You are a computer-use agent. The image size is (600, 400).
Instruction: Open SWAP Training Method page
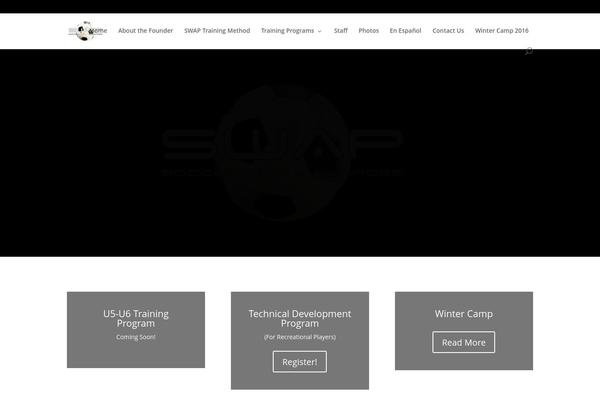pos(217,31)
